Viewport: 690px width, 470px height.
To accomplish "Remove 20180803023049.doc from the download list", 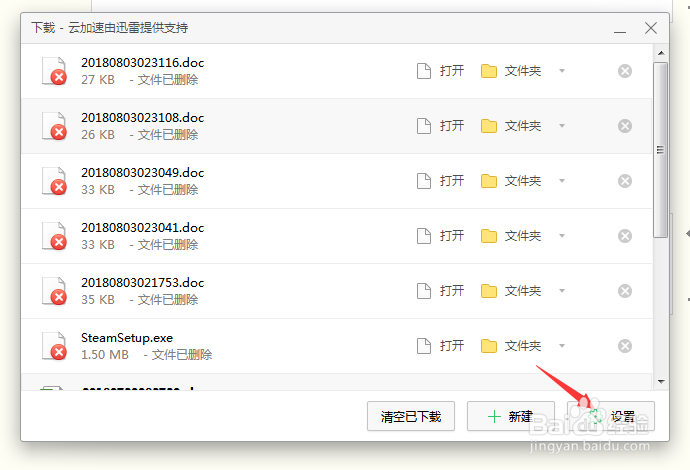I will 625,181.
